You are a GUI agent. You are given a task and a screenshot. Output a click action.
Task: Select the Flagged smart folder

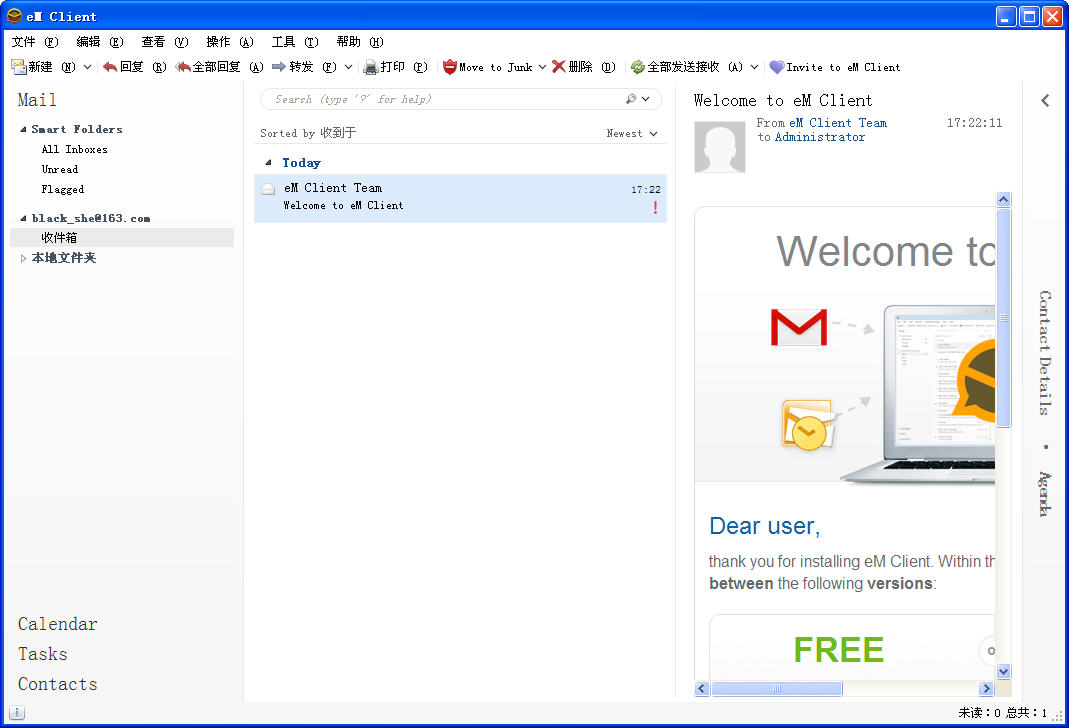coord(63,189)
